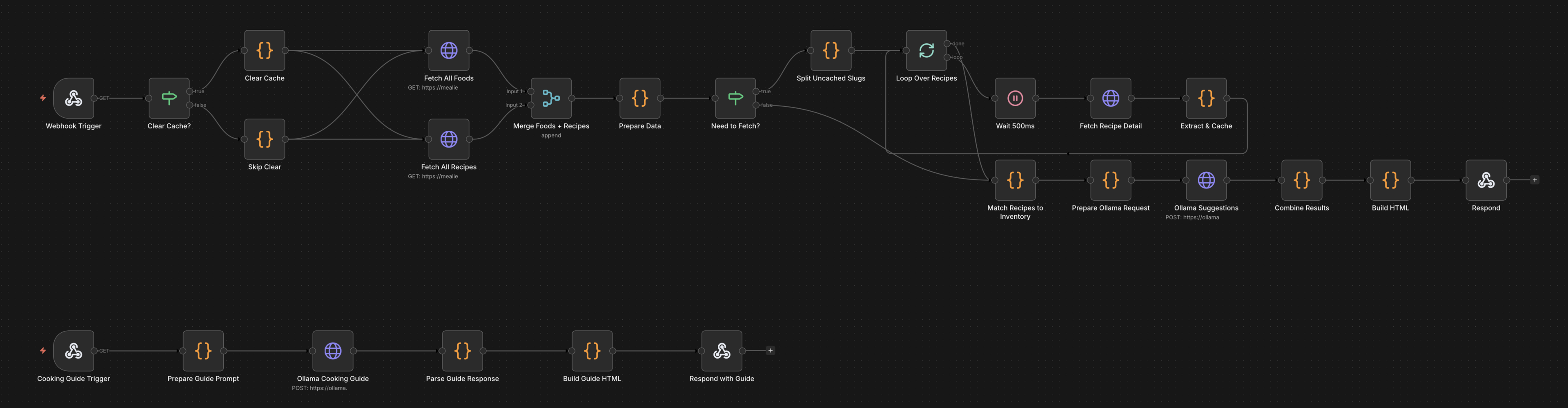Select the Webhook Trigger node icon
The height and width of the screenshot is (408, 1568).
coord(73,98)
